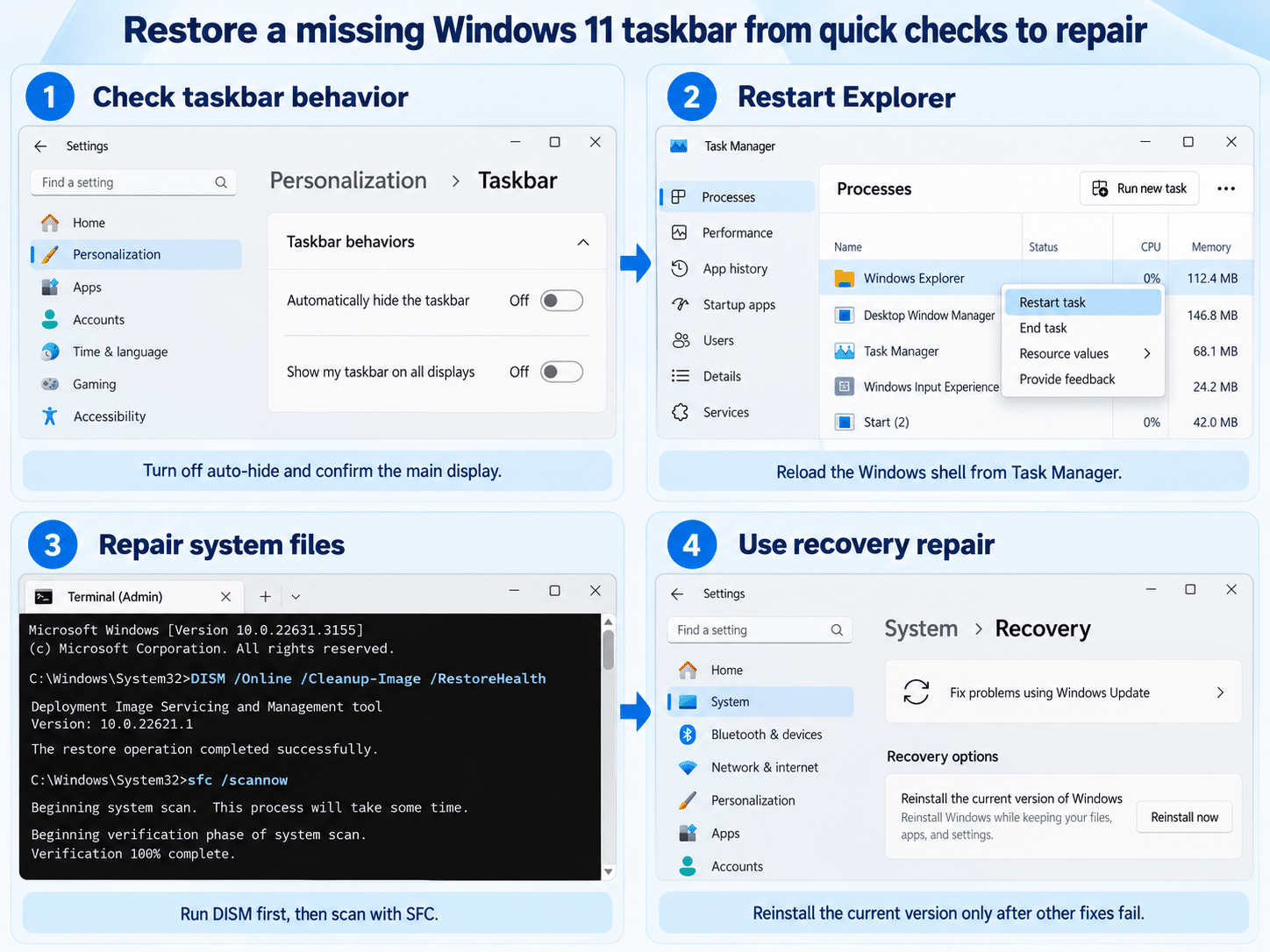The width and height of the screenshot is (1270, 952).
Task: Click Find a setting field in Taskbar Settings
Action: point(133,182)
